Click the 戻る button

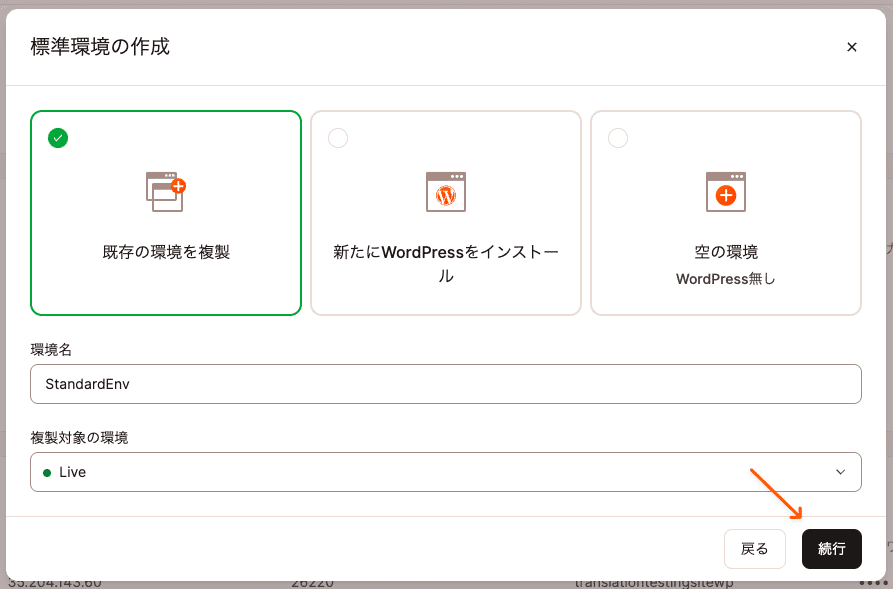755,549
